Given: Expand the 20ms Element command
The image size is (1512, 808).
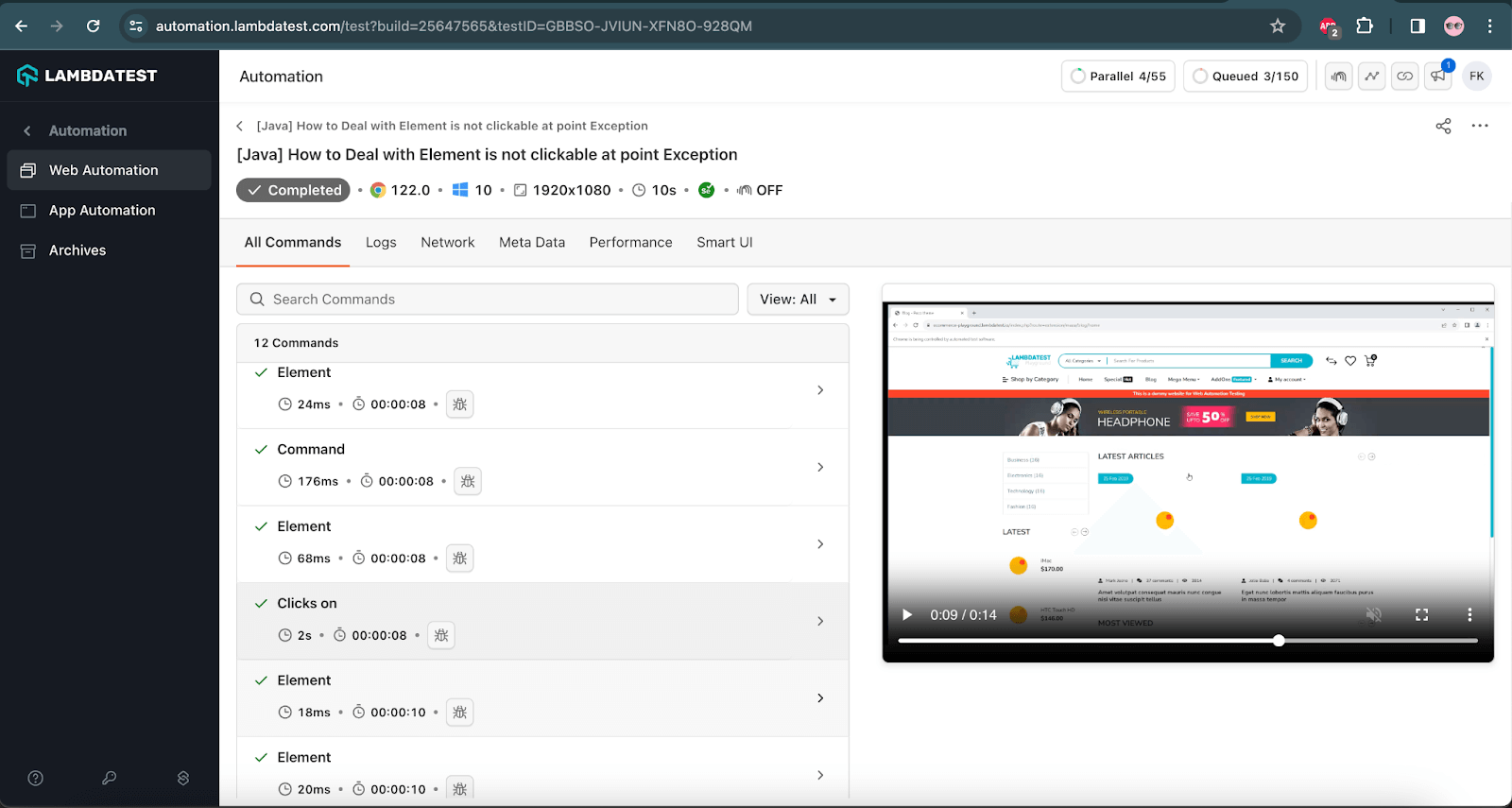Looking at the screenshot, I should 820,775.
